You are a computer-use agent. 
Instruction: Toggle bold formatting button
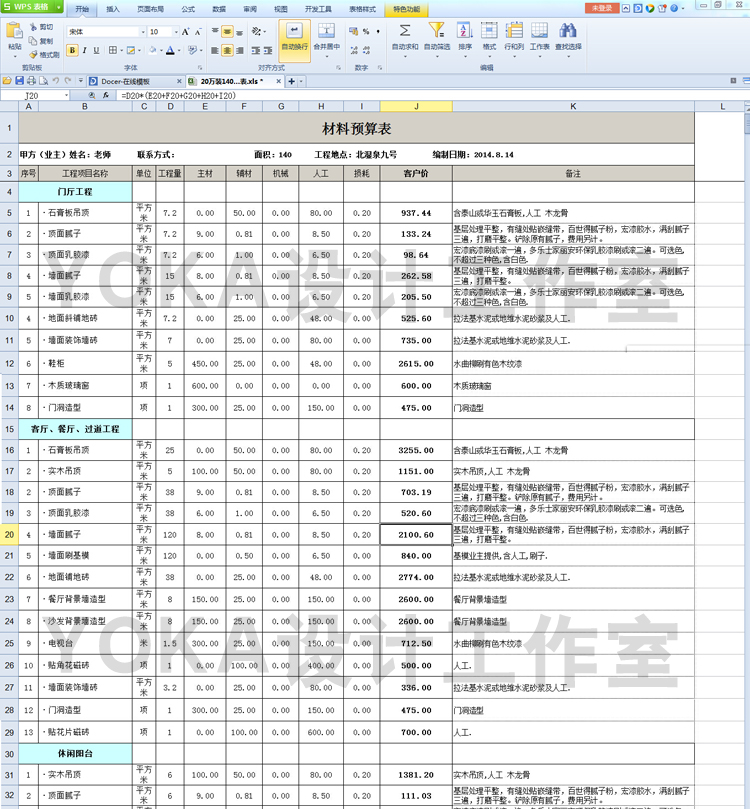pos(72,50)
